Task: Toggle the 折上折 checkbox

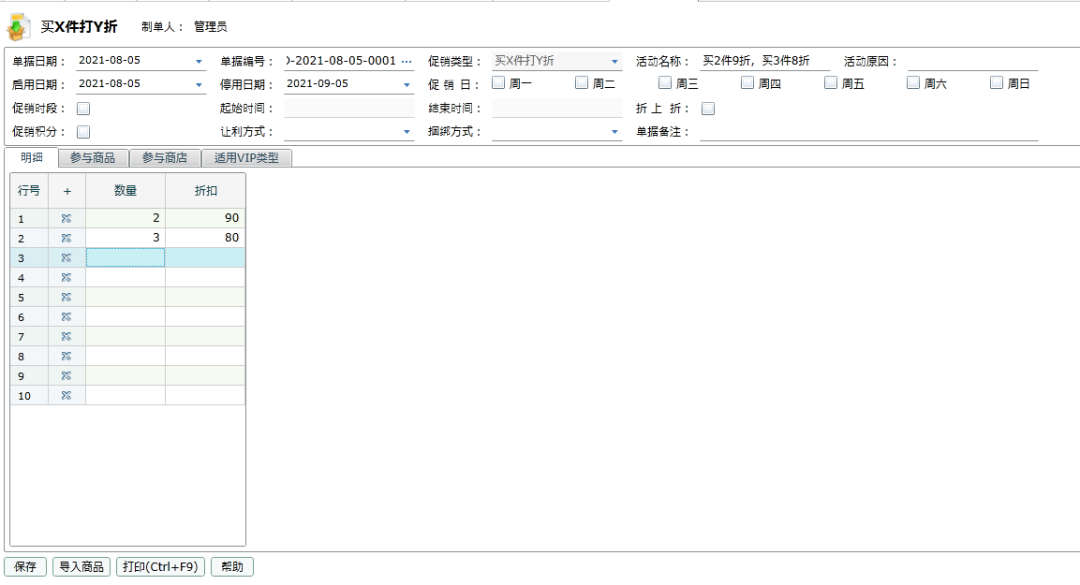Action: [x=708, y=108]
